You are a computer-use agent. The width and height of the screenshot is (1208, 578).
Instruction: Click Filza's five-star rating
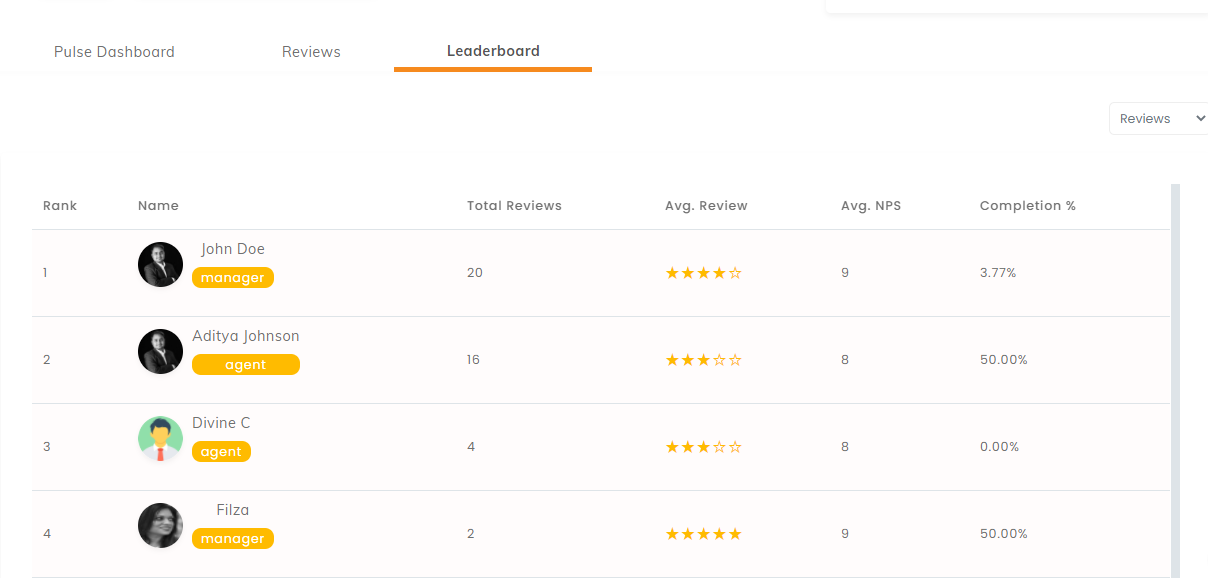(x=704, y=534)
